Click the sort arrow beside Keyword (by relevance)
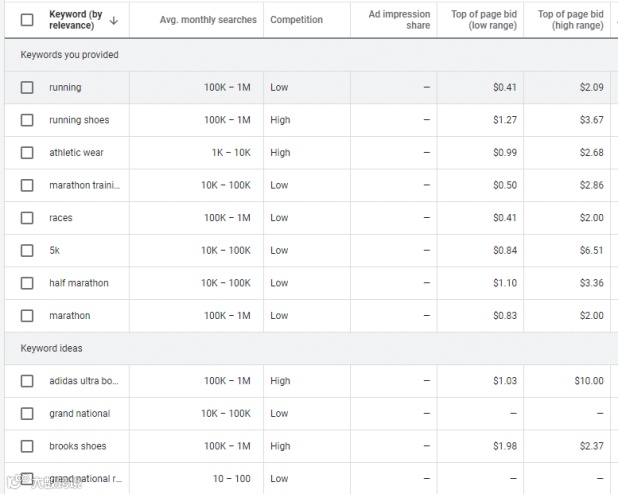 coord(113,20)
